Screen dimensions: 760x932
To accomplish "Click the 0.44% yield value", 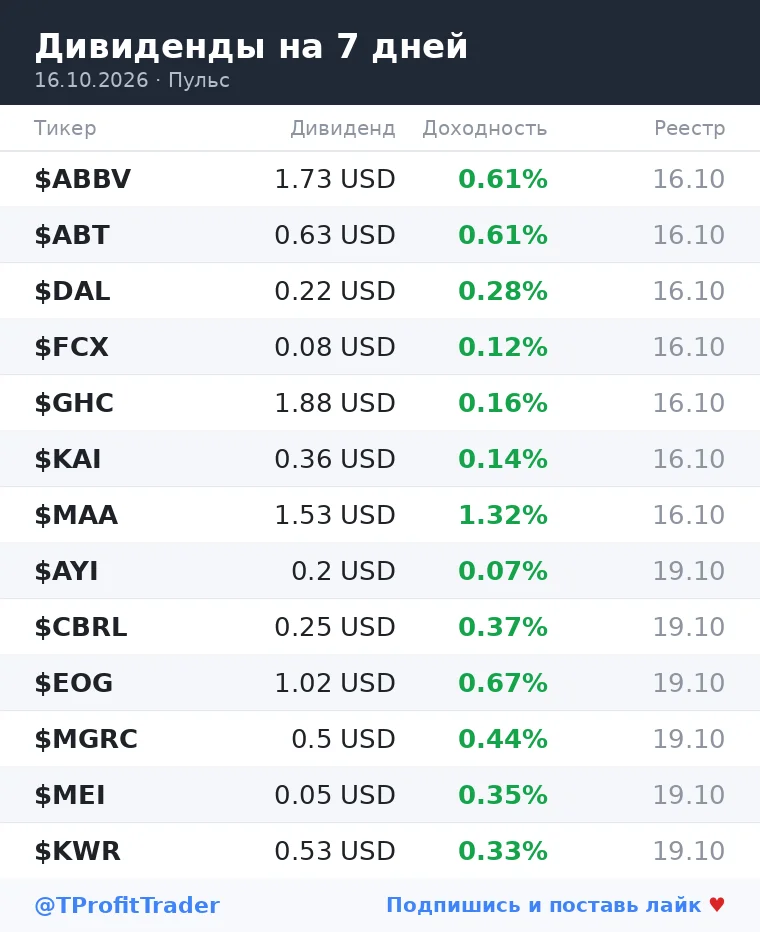I will pos(503,739).
